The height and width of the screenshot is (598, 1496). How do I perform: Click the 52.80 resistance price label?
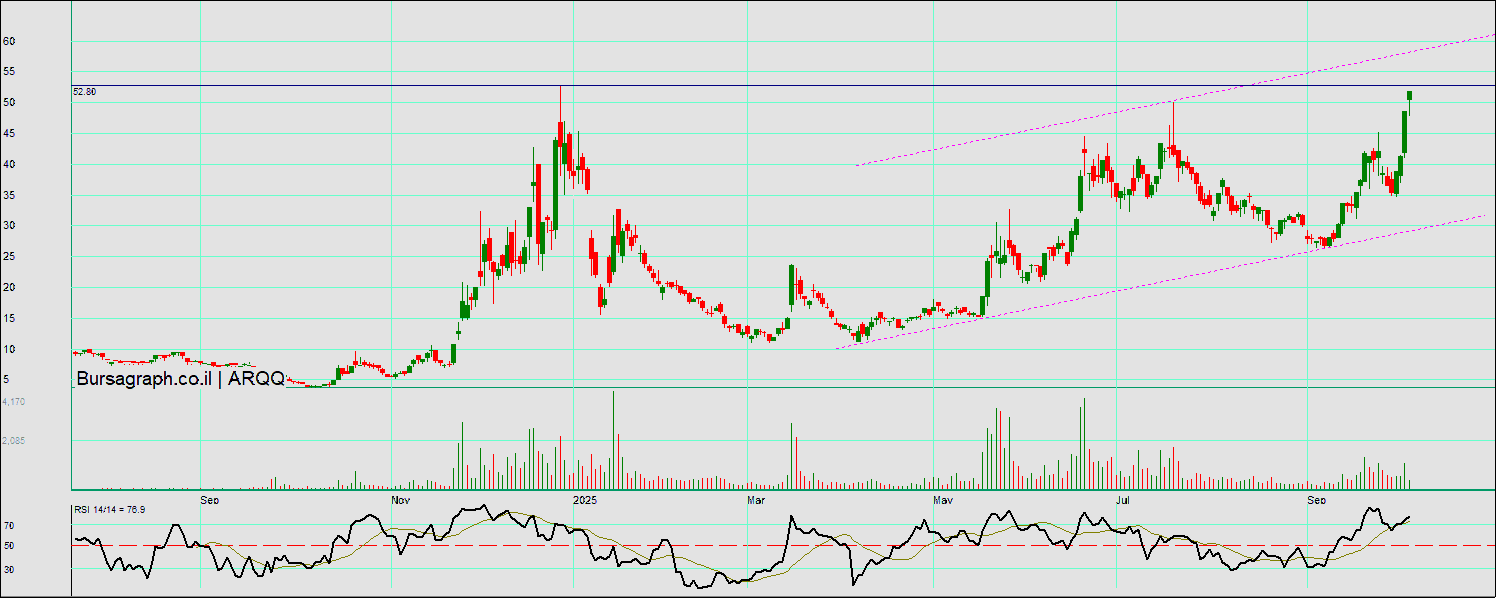[84, 92]
